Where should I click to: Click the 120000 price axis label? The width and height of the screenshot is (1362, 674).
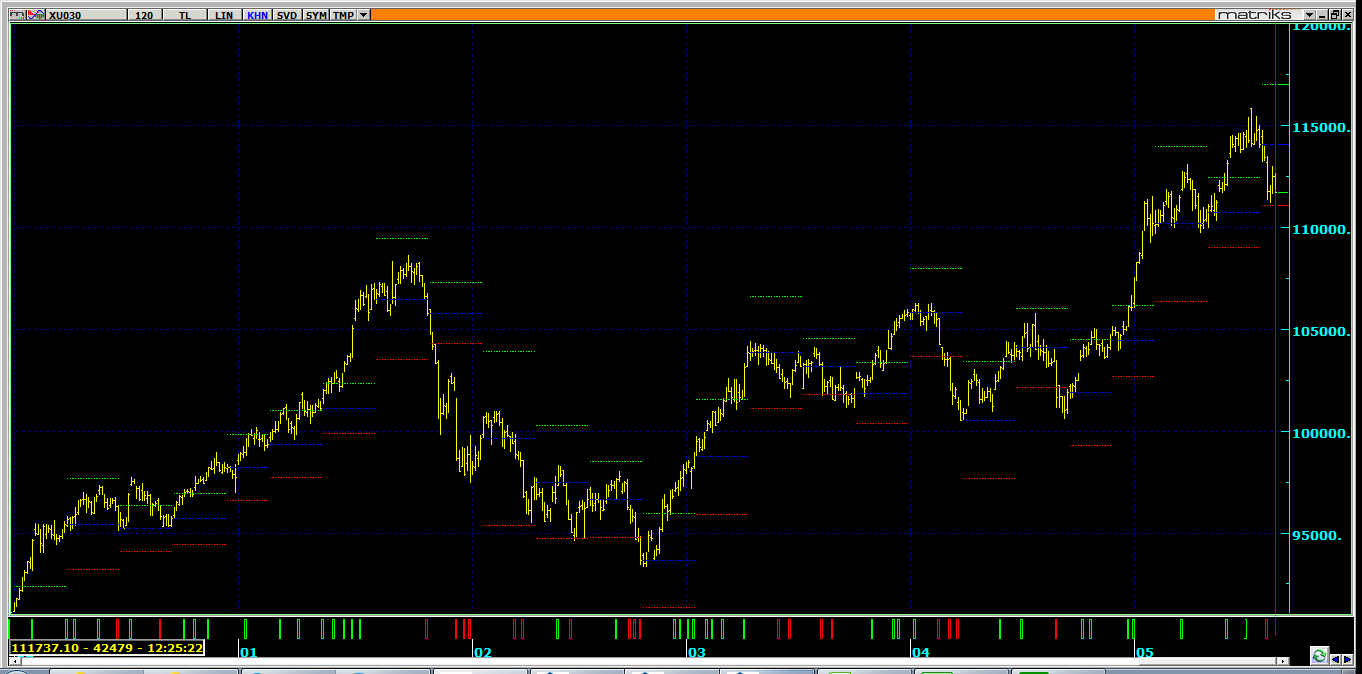coord(1321,27)
